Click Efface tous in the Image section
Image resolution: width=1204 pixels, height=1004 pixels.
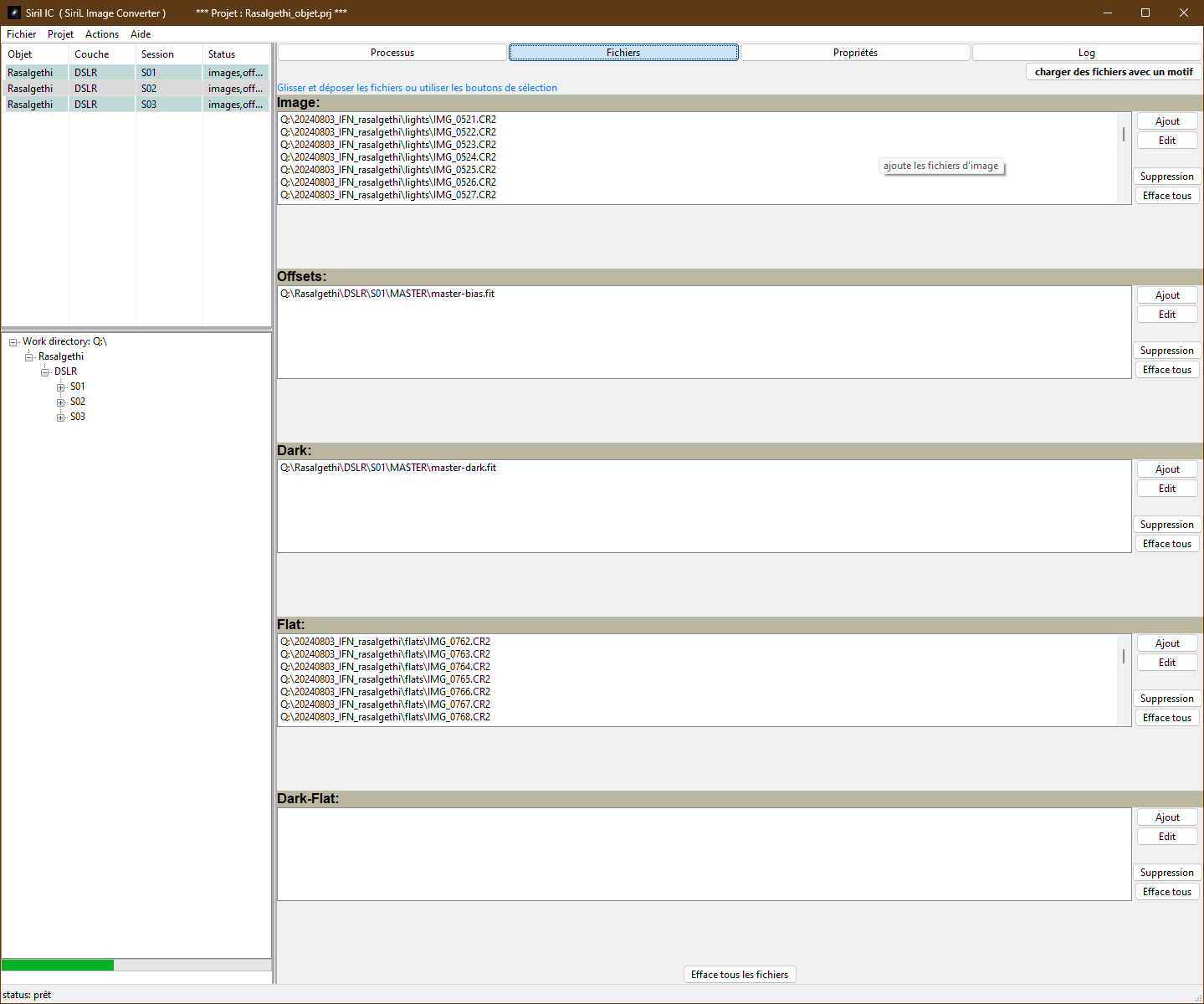[x=1167, y=196]
